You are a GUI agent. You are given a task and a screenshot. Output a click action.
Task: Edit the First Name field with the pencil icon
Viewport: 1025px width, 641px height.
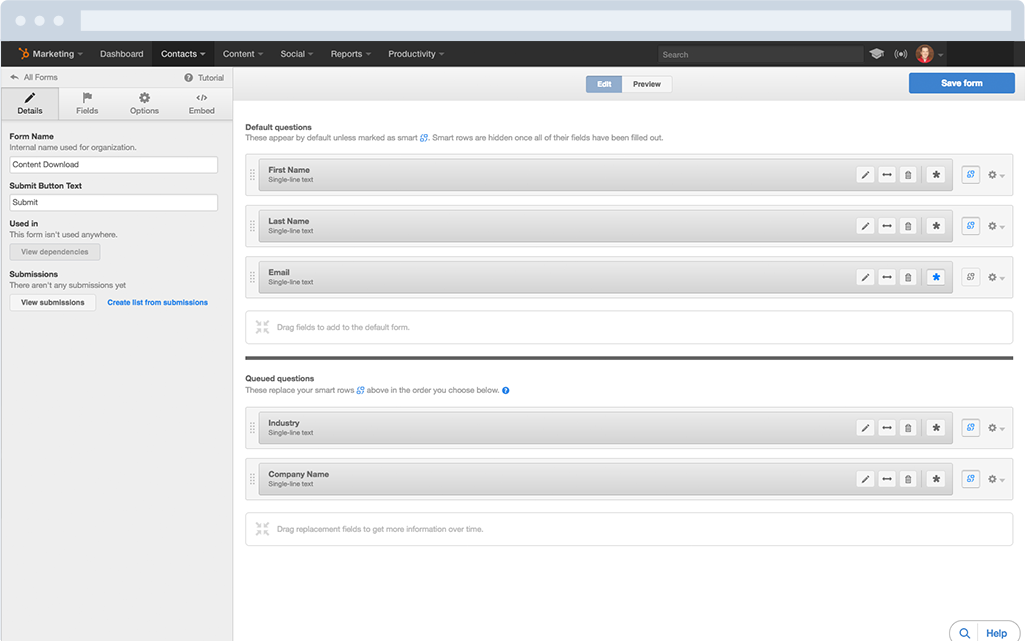pos(865,174)
